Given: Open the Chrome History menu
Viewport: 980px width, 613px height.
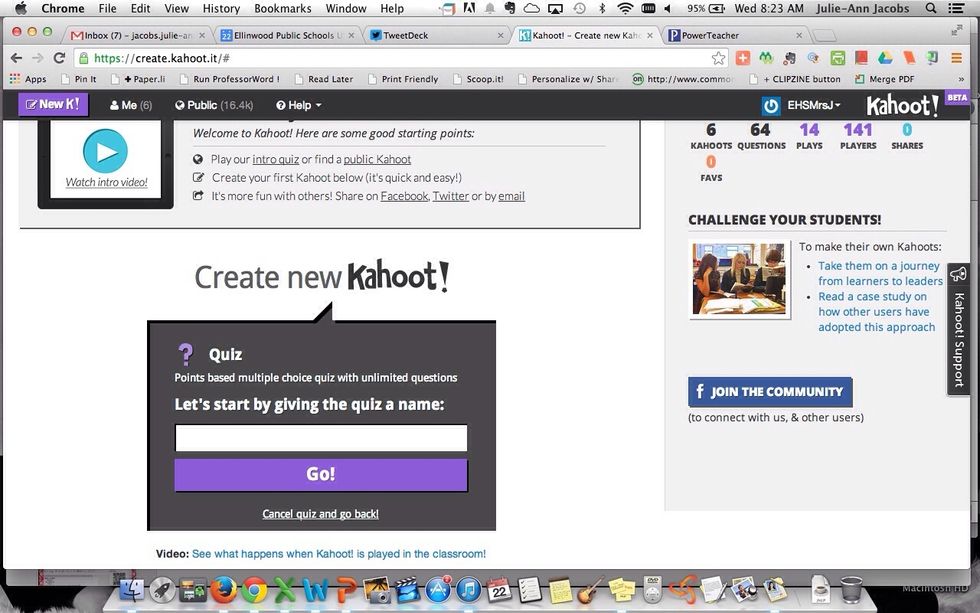Looking at the screenshot, I should tap(221, 9).
